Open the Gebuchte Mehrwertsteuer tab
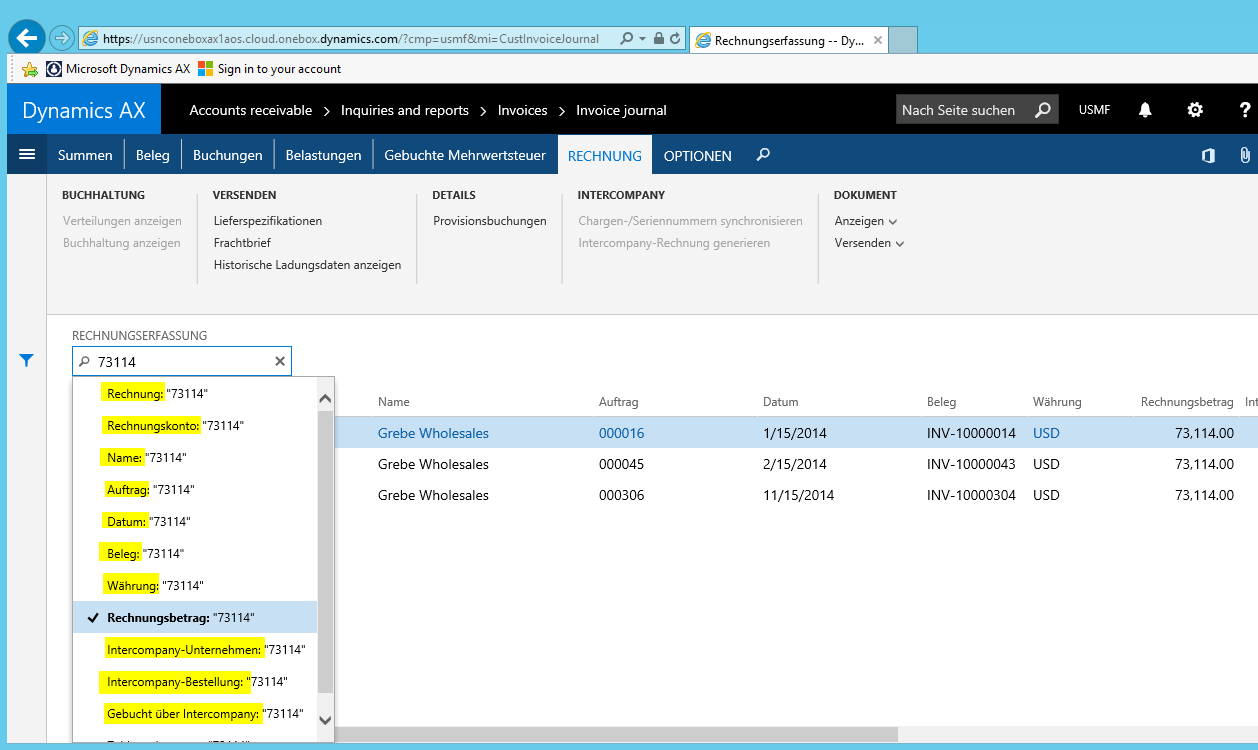The height and width of the screenshot is (750, 1258). pos(465,155)
